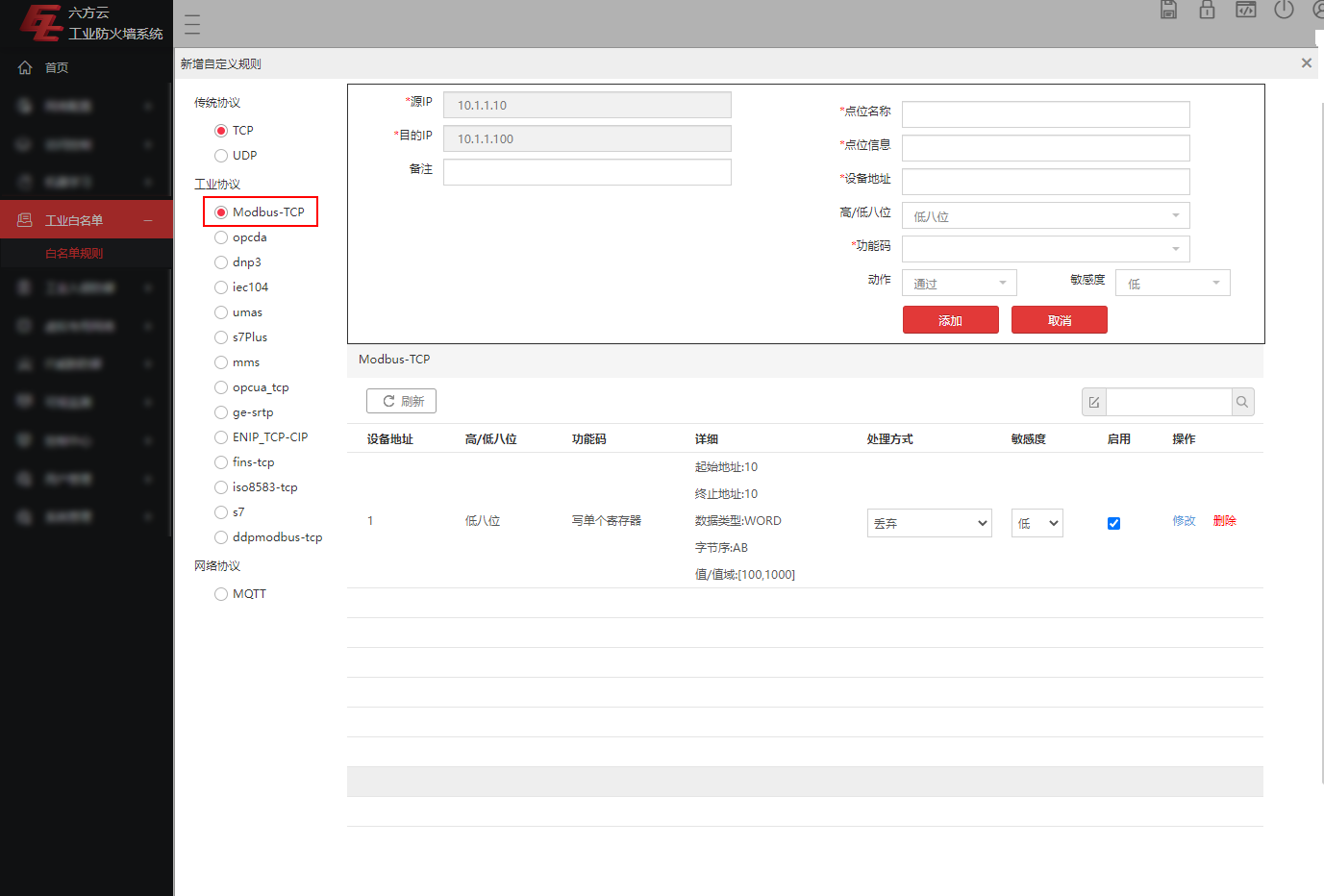Viewport: 1324px width, 896px height.
Task: Click the red 删除 link in row 1
Action: coord(1225,521)
